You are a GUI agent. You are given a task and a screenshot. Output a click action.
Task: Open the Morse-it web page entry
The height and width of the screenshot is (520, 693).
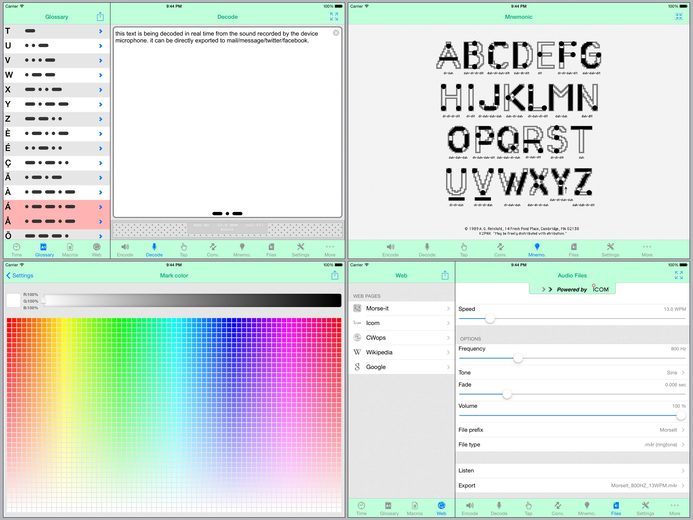401,308
